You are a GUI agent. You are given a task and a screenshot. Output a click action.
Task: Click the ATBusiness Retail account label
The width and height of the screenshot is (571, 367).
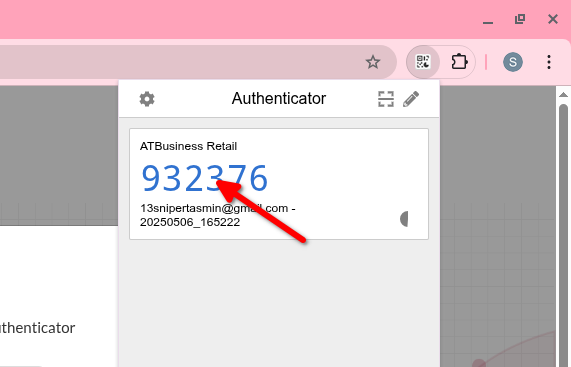pyautogui.click(x=188, y=146)
